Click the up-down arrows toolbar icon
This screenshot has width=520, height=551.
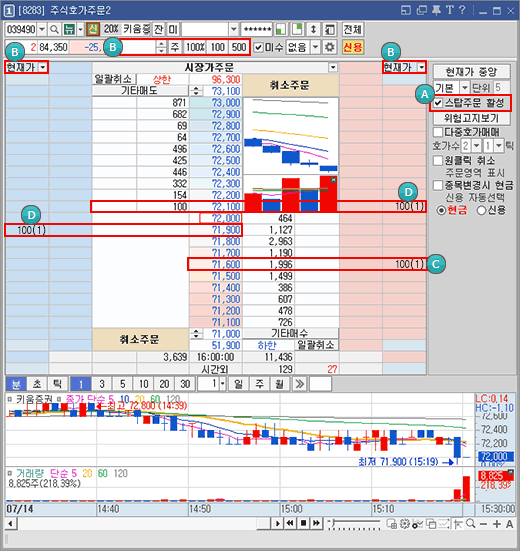click(313, 30)
